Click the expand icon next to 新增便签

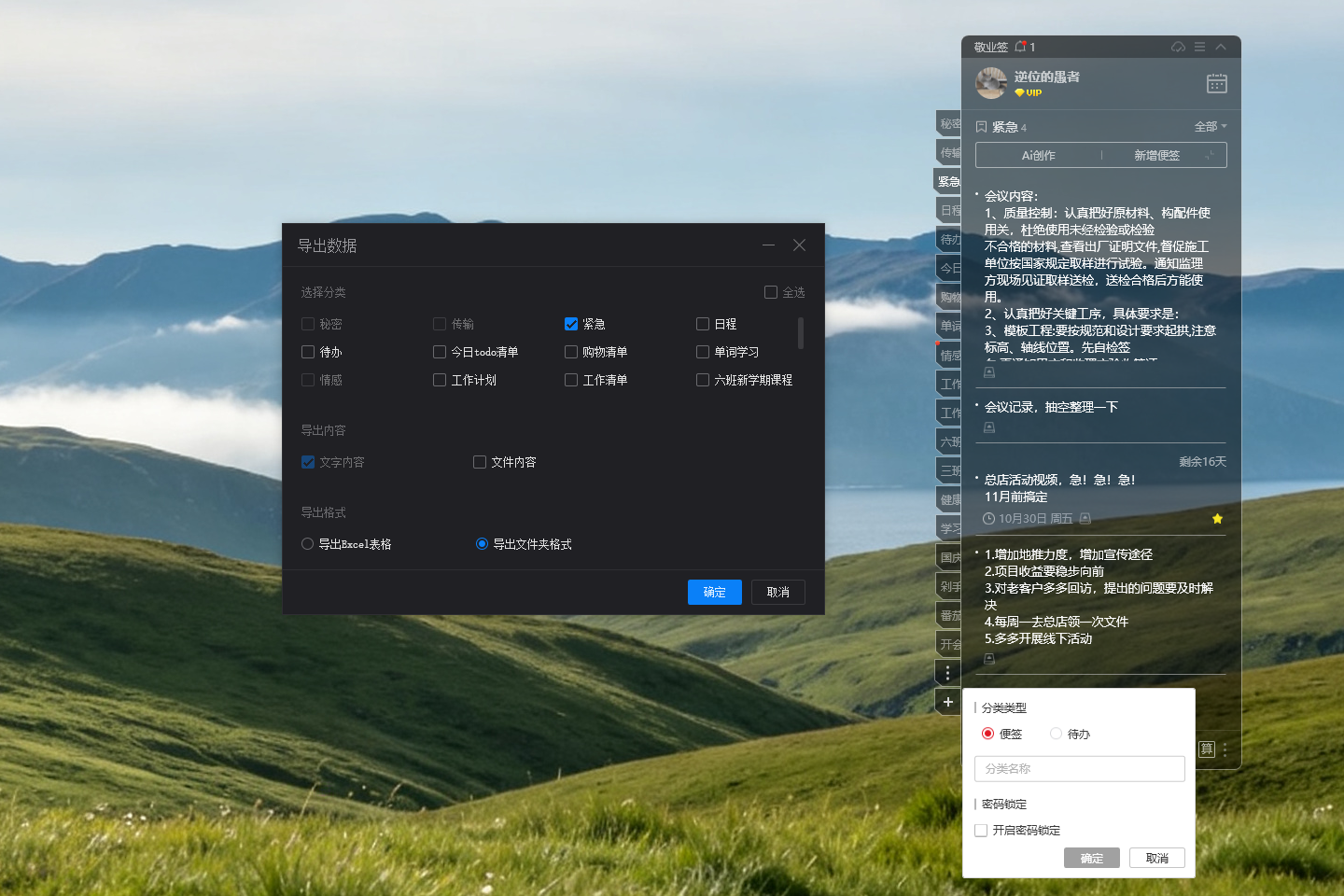[x=1211, y=155]
